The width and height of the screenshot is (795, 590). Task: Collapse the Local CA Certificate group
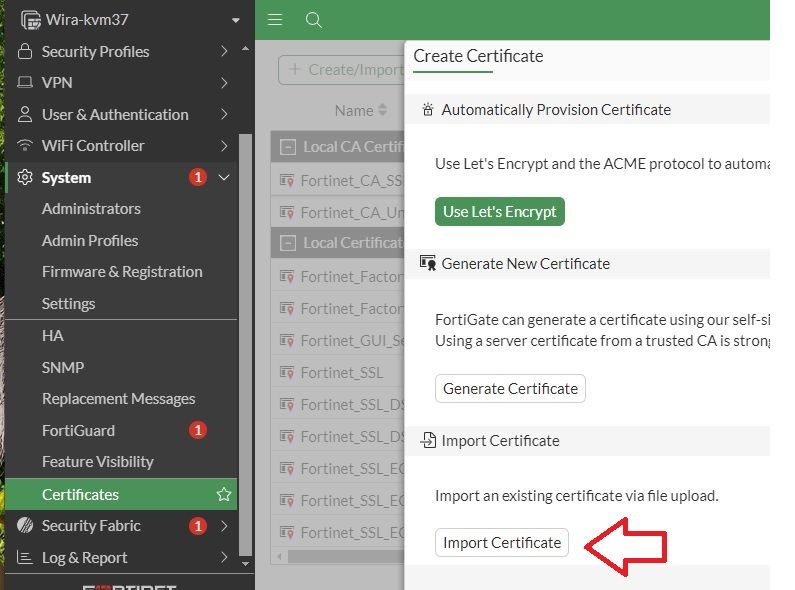coord(288,147)
